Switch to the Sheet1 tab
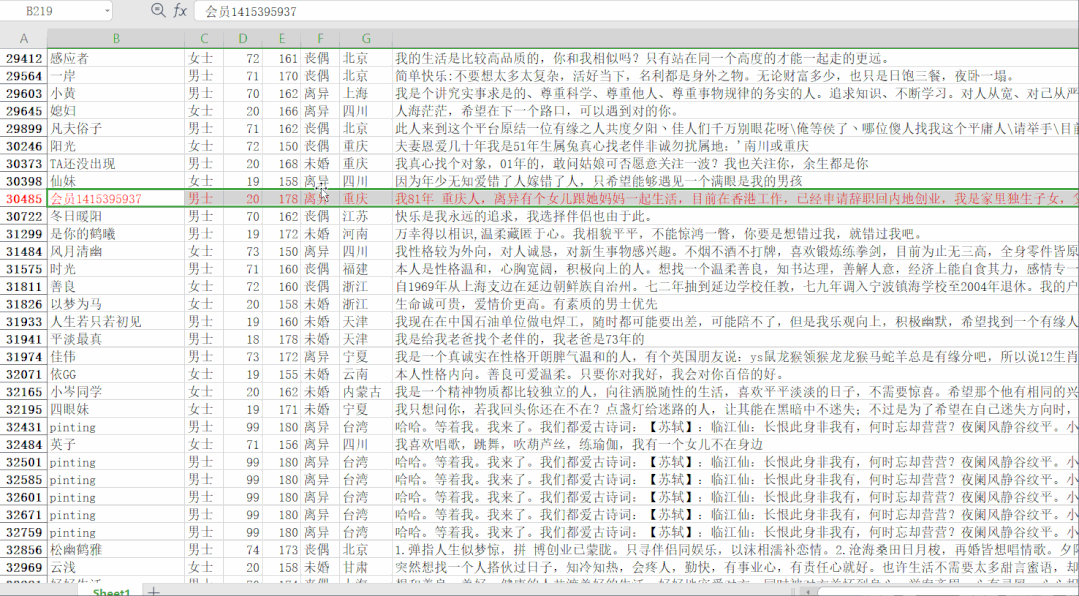Viewport: 1079px width, 596px height. click(111, 591)
